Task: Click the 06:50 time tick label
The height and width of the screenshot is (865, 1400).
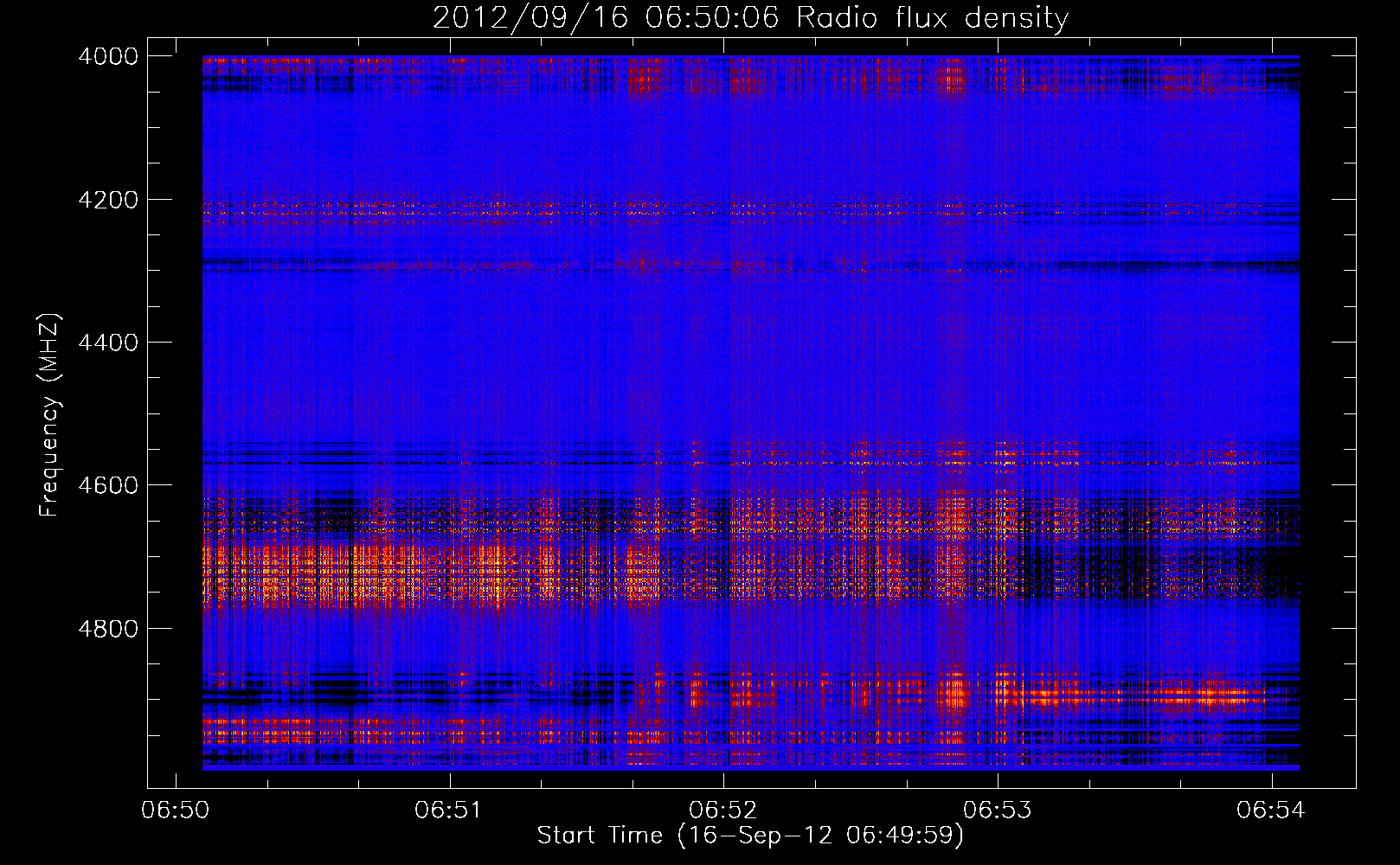Action: (176, 811)
